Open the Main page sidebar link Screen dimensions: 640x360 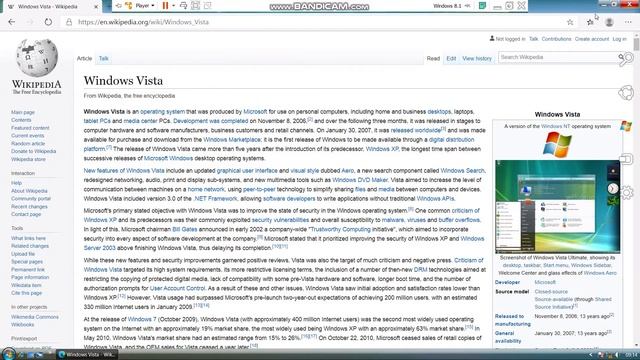point(23,112)
